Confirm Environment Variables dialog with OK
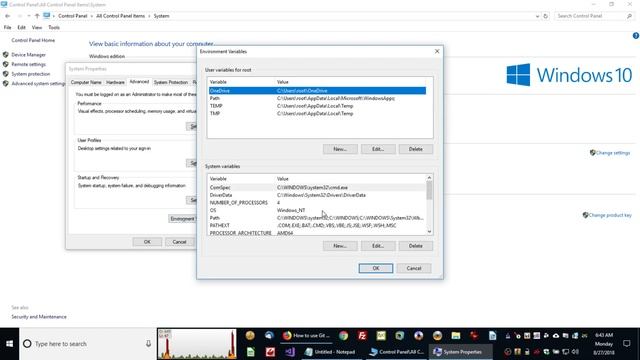Image resolution: width=640 pixels, height=360 pixels. click(376, 268)
